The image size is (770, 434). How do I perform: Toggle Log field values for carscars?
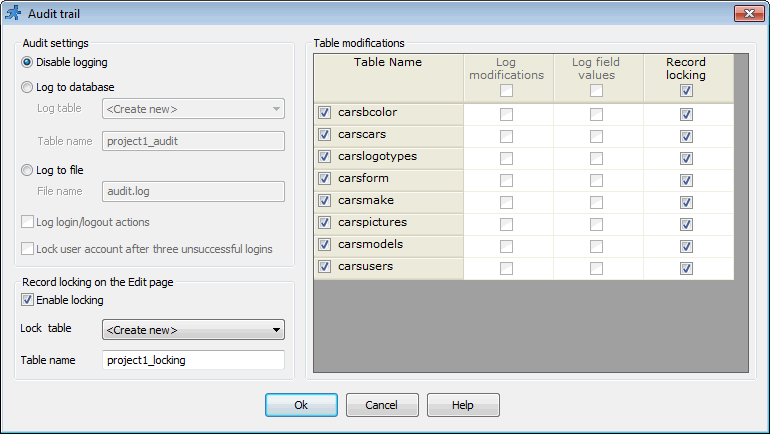596,136
